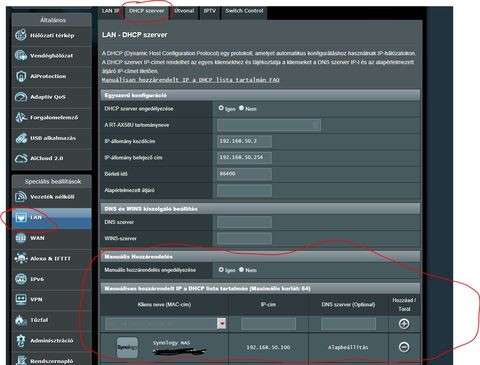Viewport: 480px width, 365px height.
Task: Switch to the LAN IP tab
Action: [x=110, y=11]
